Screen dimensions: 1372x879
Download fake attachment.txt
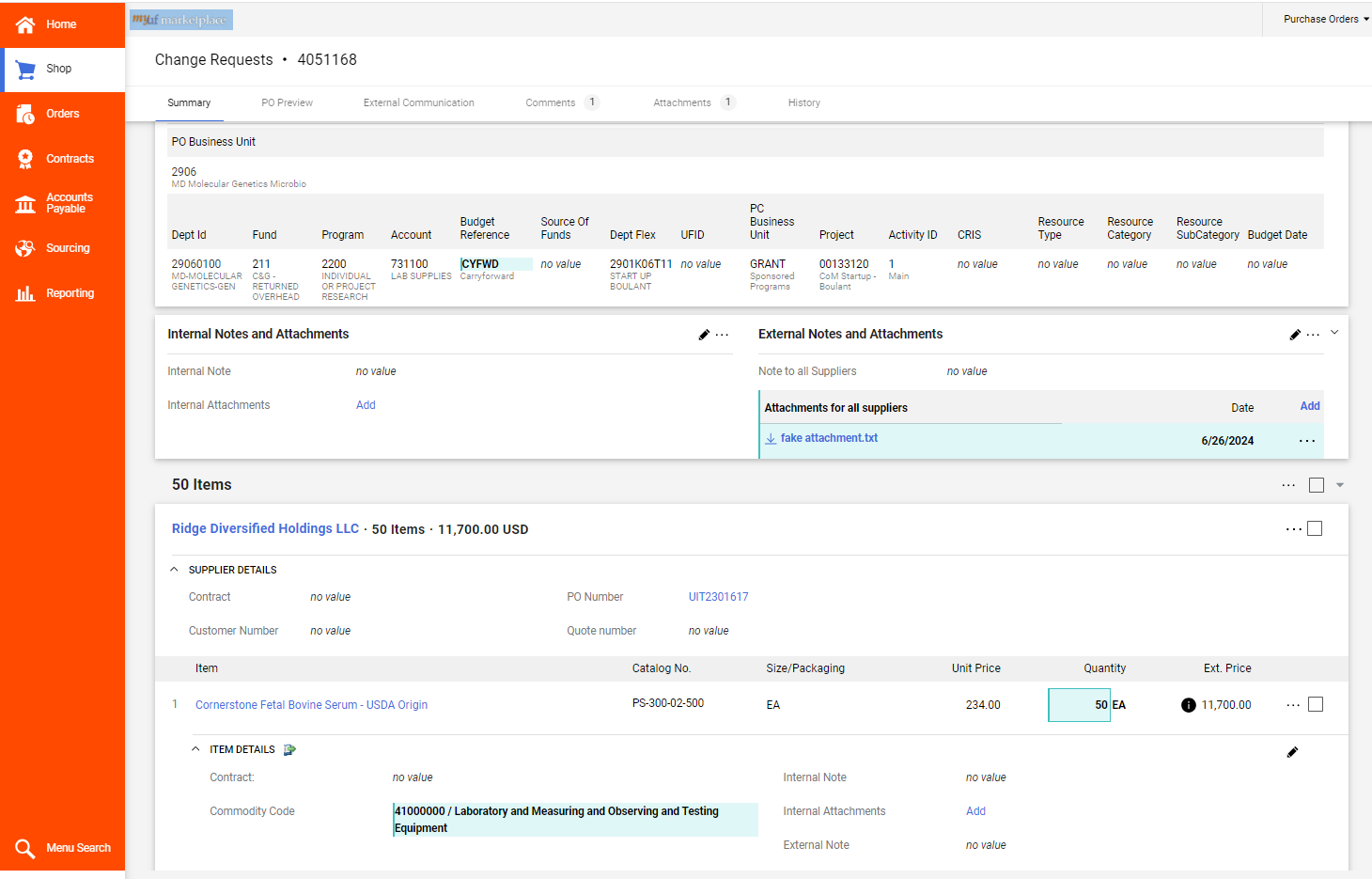pyautogui.click(x=828, y=438)
